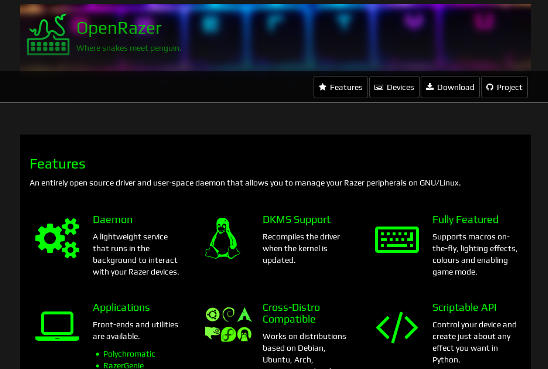The image size is (548, 369).
Task: Click the Fully Featured keyboard icon
Action: (x=397, y=240)
